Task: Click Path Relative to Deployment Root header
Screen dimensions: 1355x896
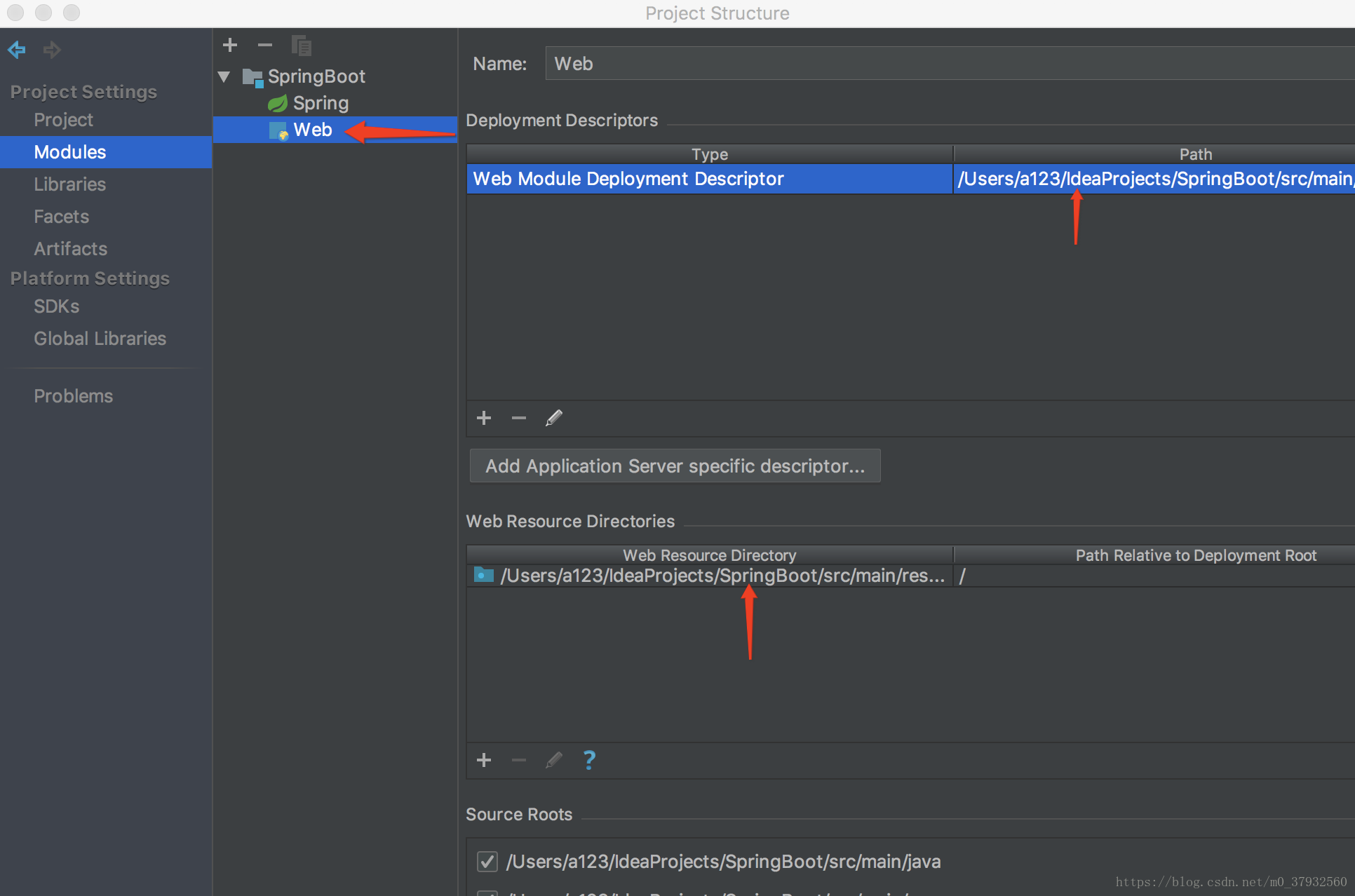Action: coord(1154,555)
